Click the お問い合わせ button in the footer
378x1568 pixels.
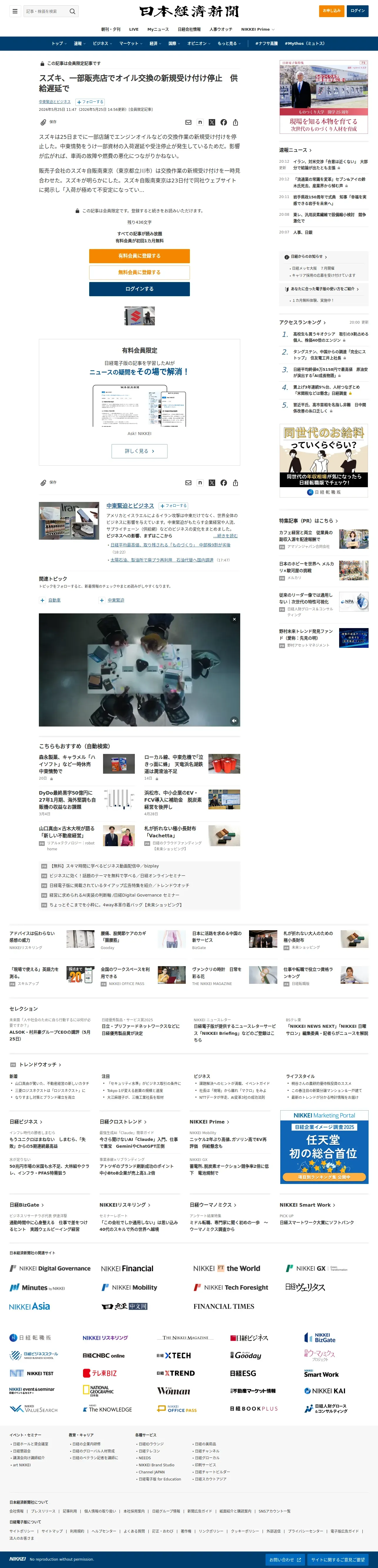pyautogui.click(x=285, y=1560)
